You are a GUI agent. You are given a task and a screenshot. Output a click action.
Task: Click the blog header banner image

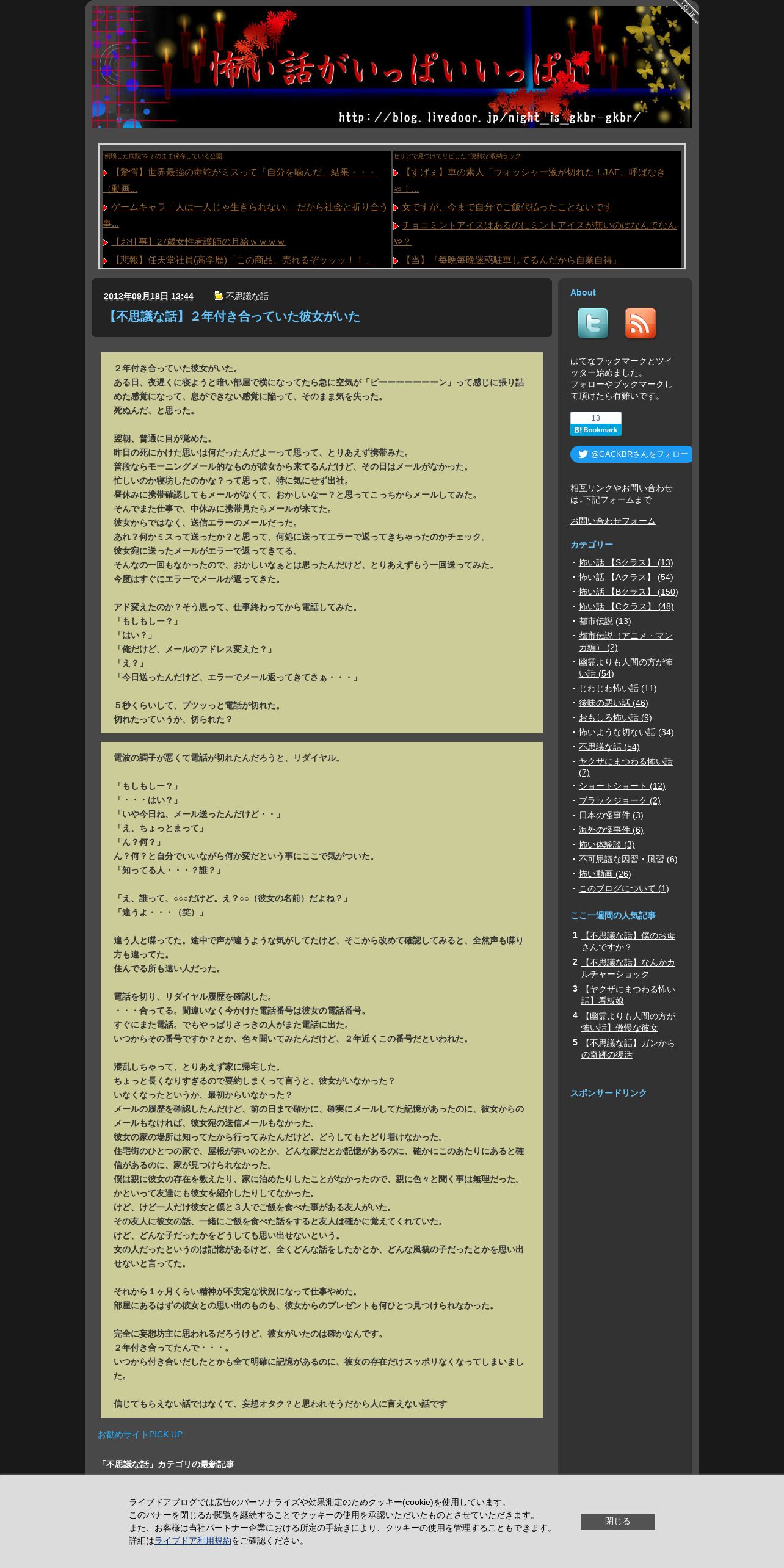pyautogui.click(x=392, y=67)
